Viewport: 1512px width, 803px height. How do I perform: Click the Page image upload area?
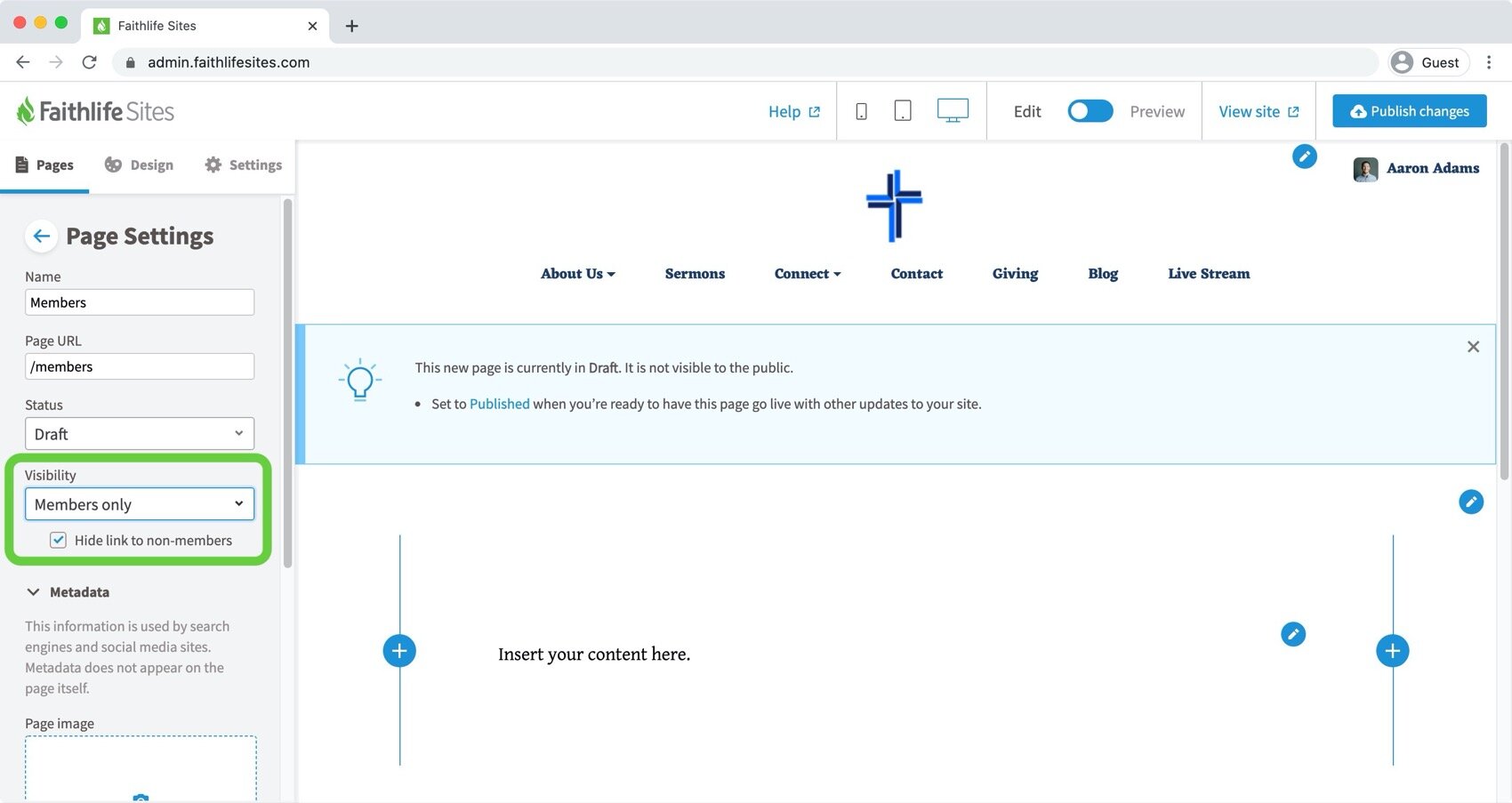tap(141, 769)
